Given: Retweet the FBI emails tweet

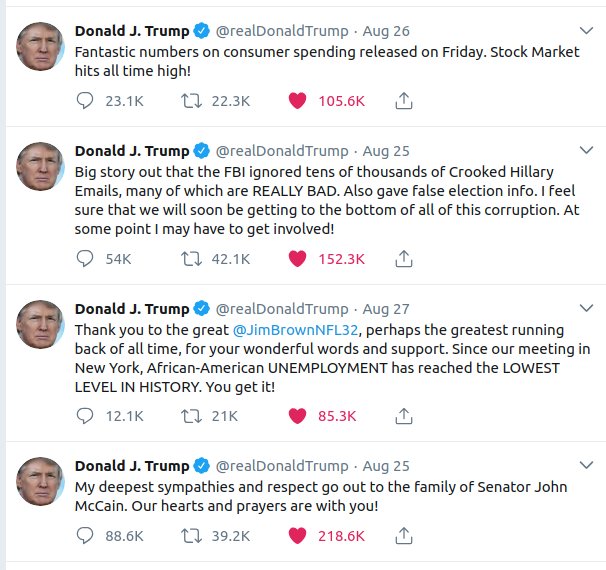Looking at the screenshot, I should click(x=190, y=258).
